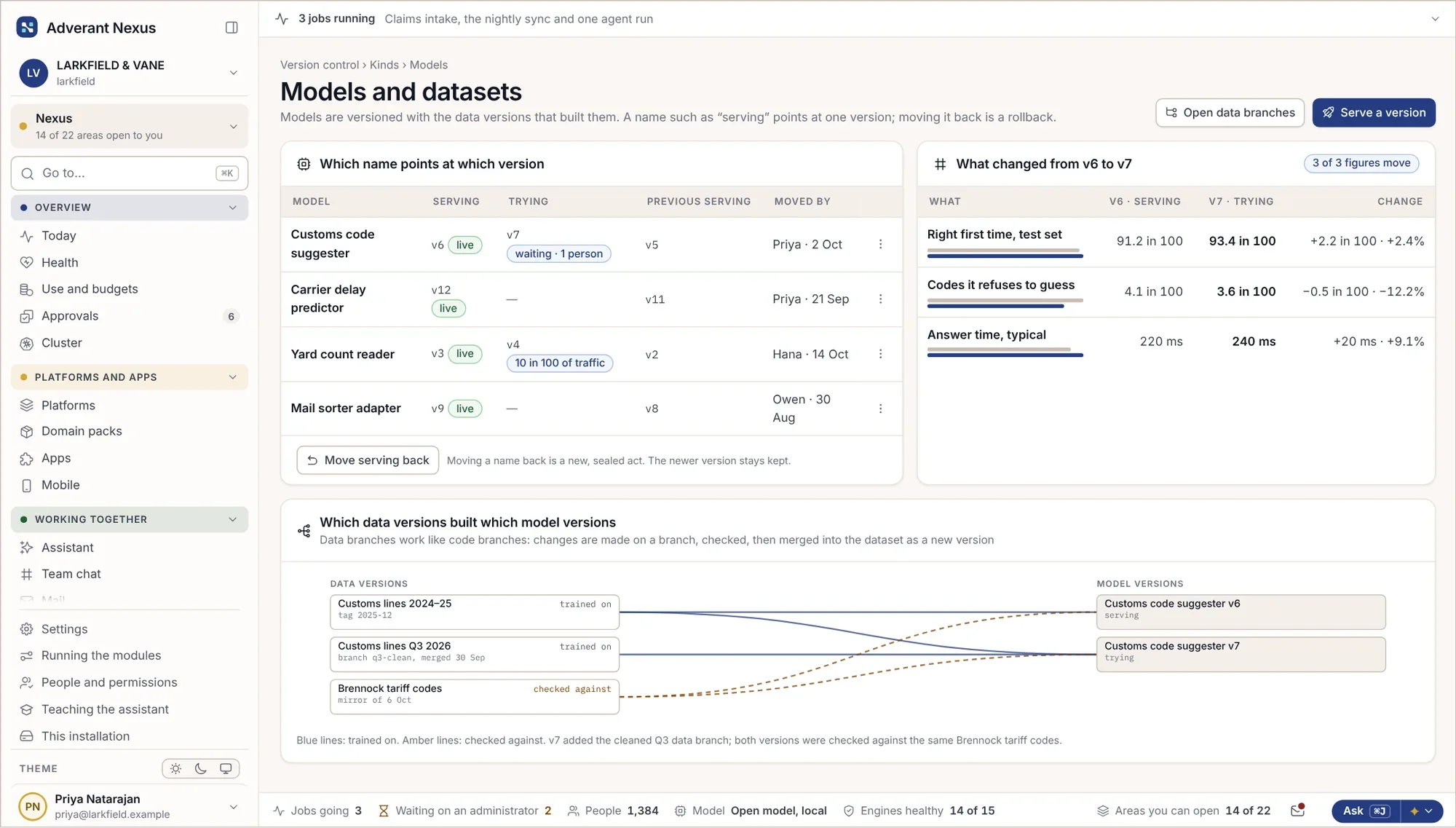Click the mail notification icon in status bar
This screenshot has width=1456, height=828.
click(x=1297, y=811)
